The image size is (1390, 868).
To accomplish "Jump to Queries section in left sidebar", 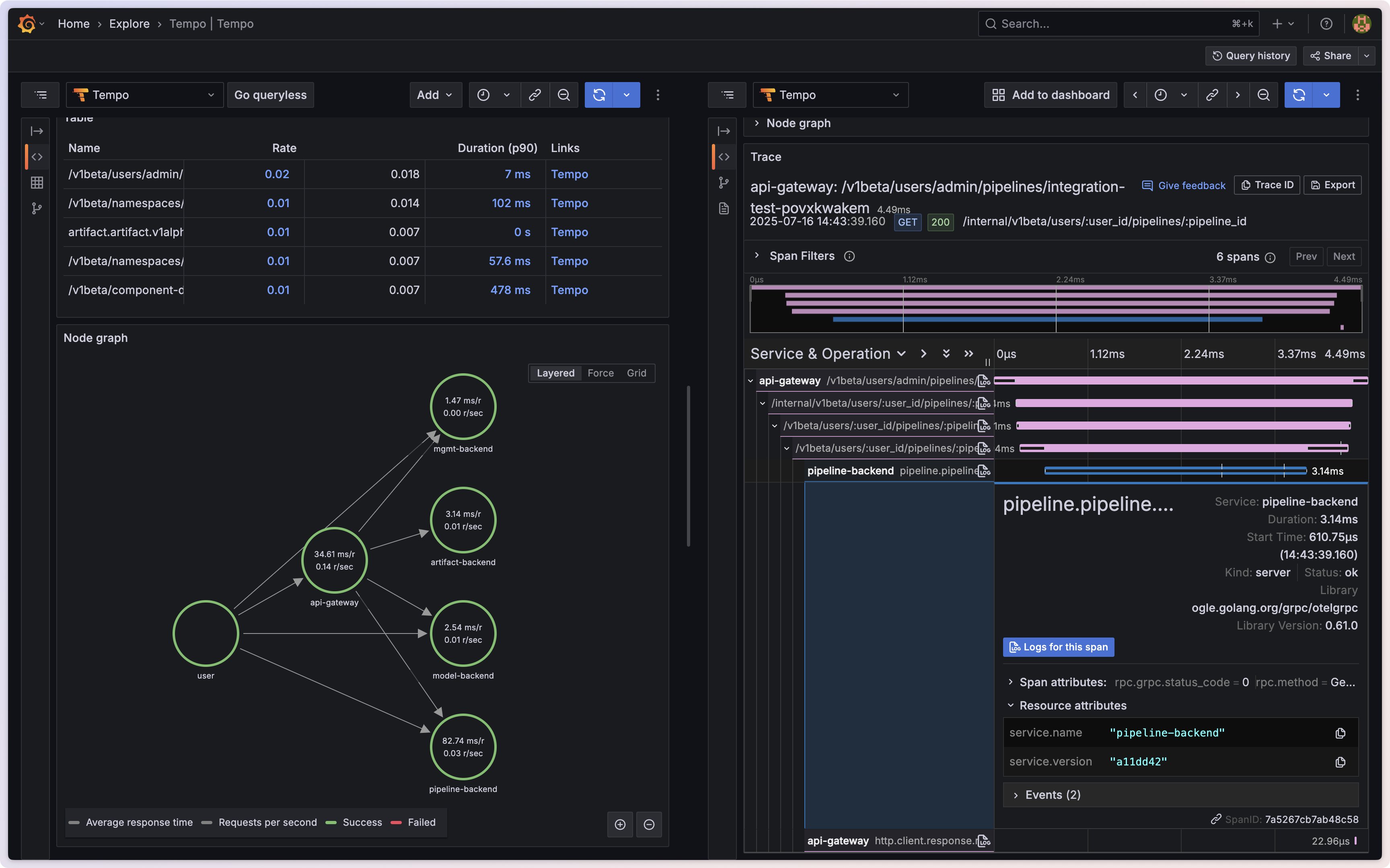I will (37, 157).
